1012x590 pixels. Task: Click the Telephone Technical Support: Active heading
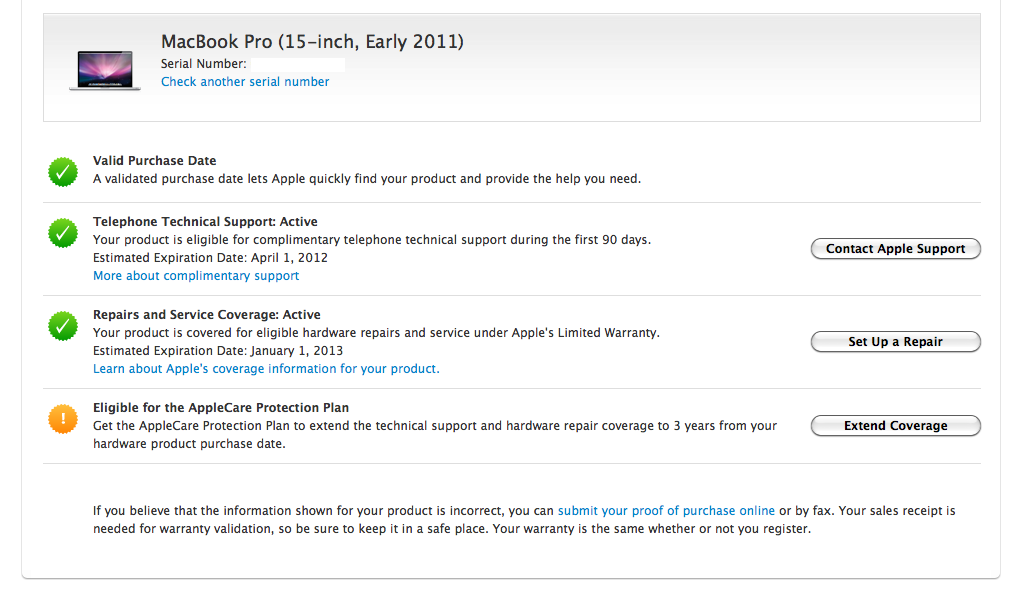pos(205,221)
